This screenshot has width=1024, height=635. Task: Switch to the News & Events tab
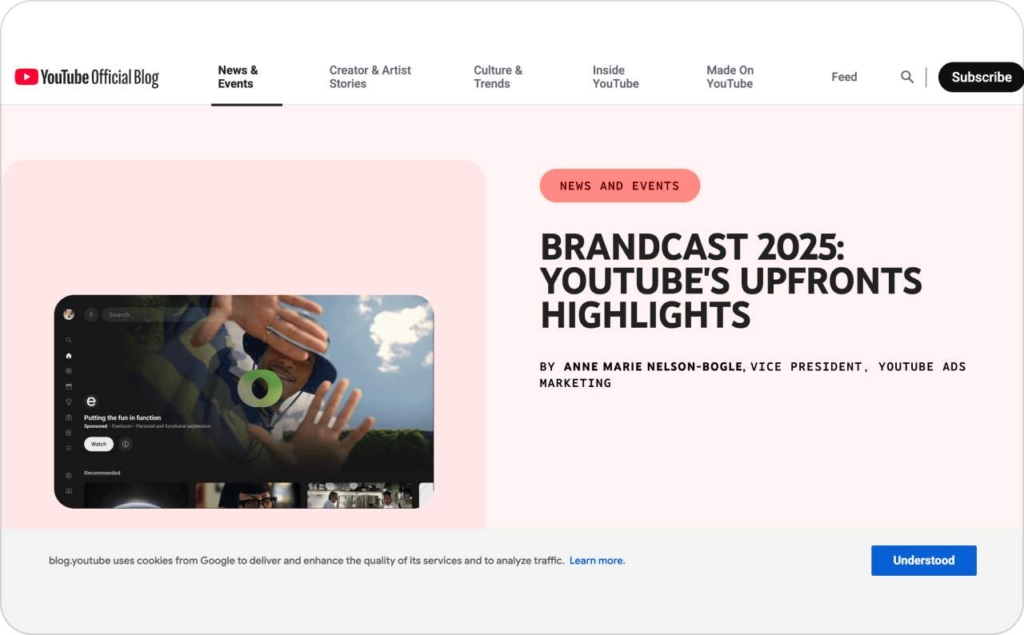pos(238,76)
